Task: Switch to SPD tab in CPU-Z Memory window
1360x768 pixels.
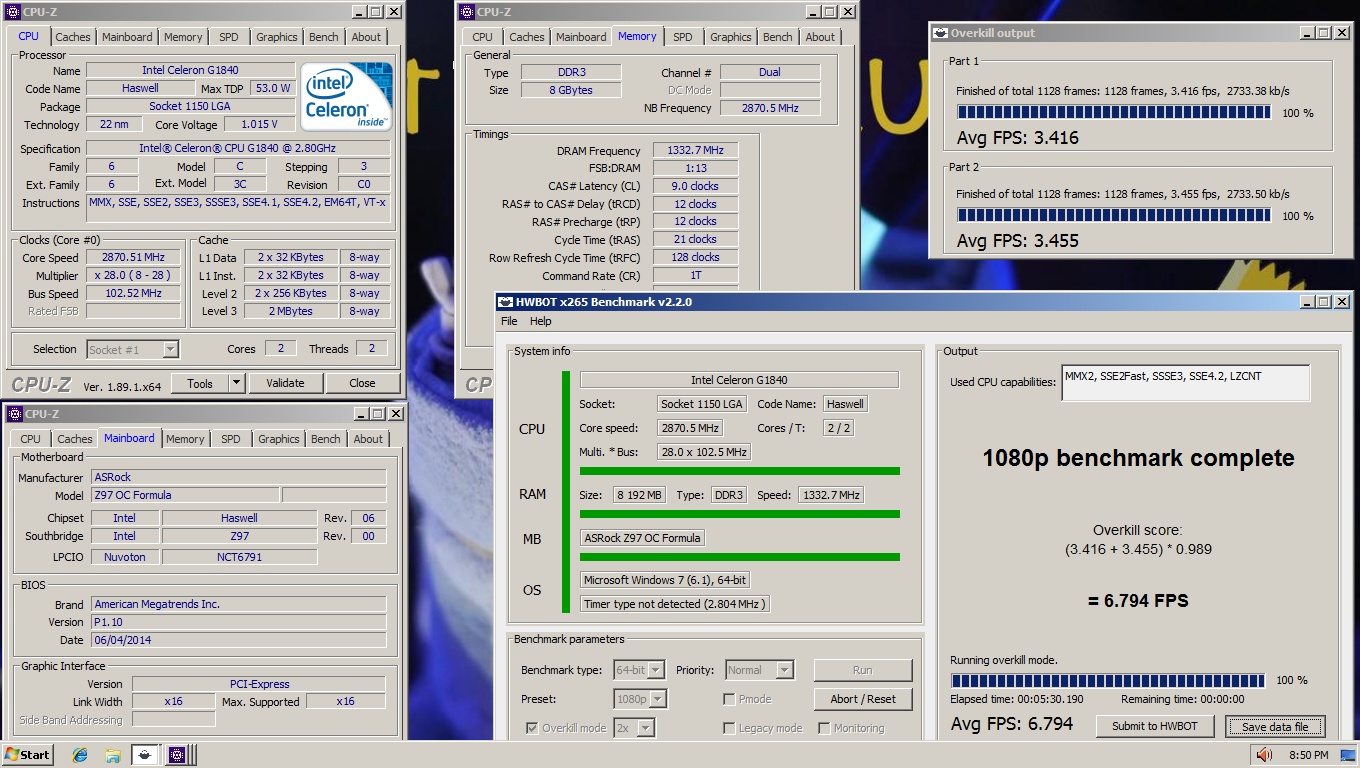Action: click(683, 37)
